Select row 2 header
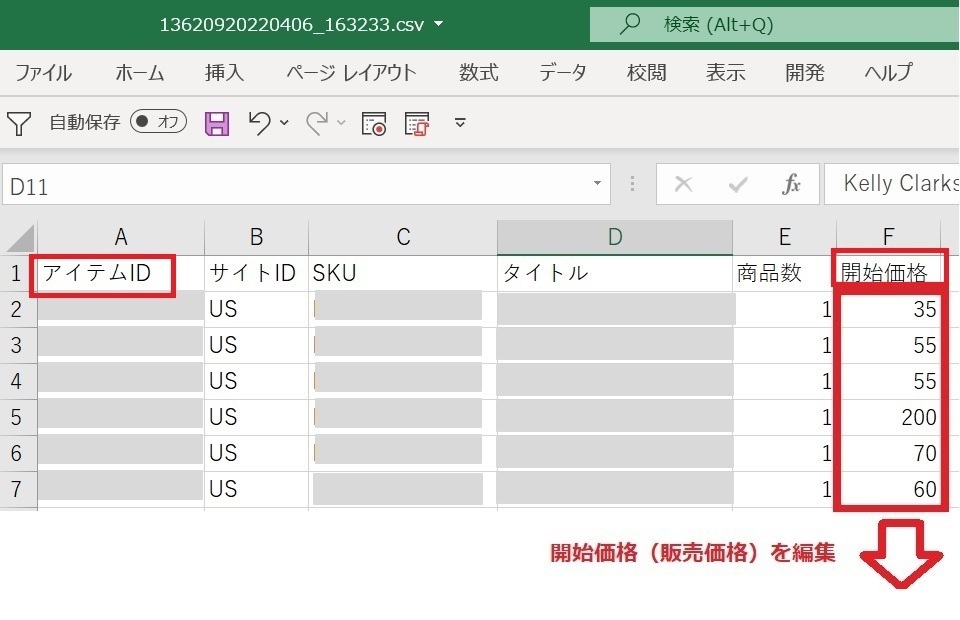Image resolution: width=960 pixels, height=620 pixels. (x=18, y=309)
